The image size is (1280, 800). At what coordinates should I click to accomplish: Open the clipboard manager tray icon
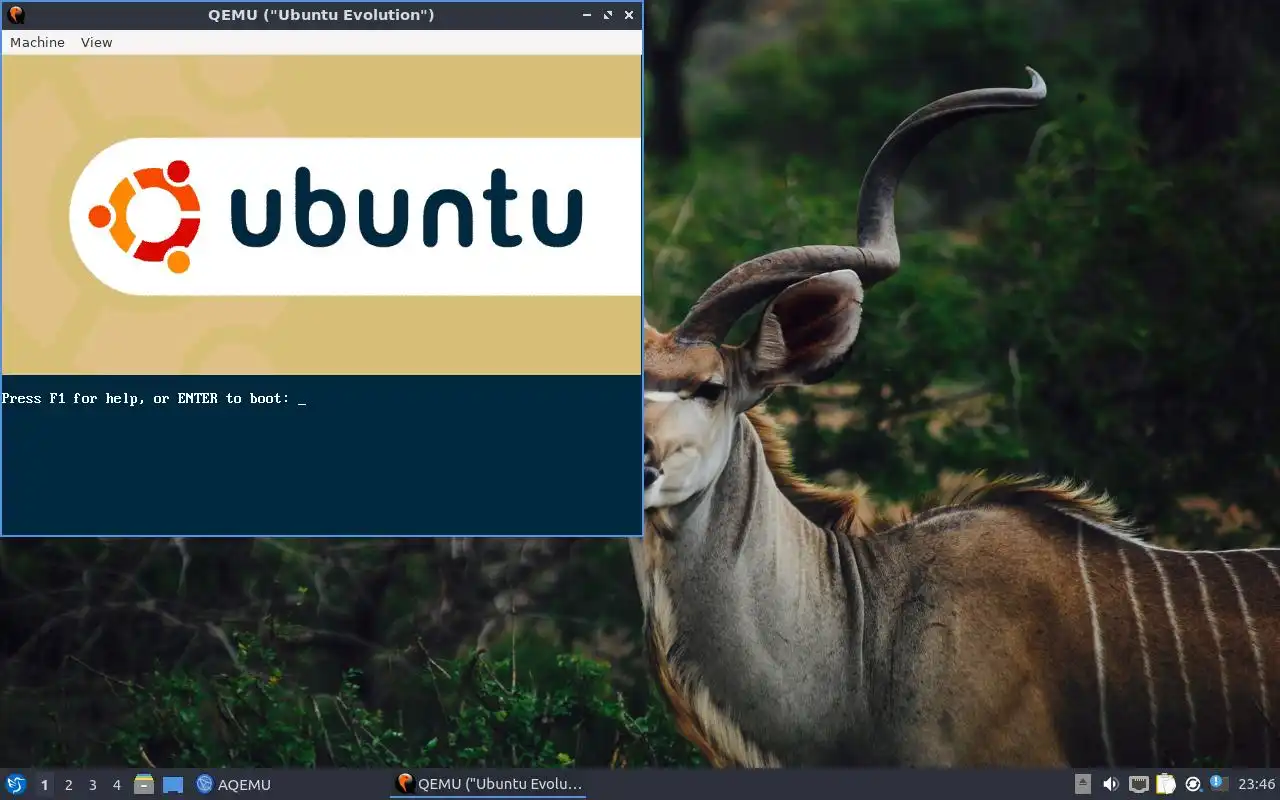1165,784
